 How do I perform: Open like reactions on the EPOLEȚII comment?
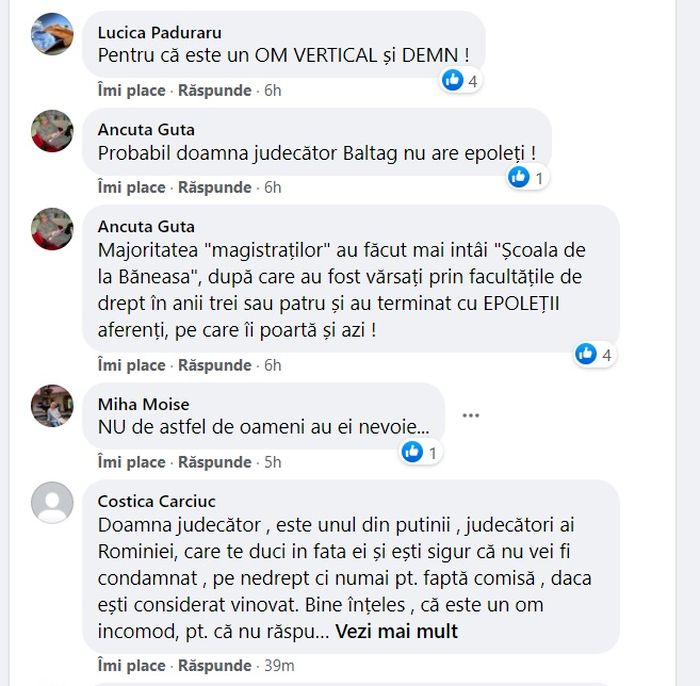click(x=594, y=354)
